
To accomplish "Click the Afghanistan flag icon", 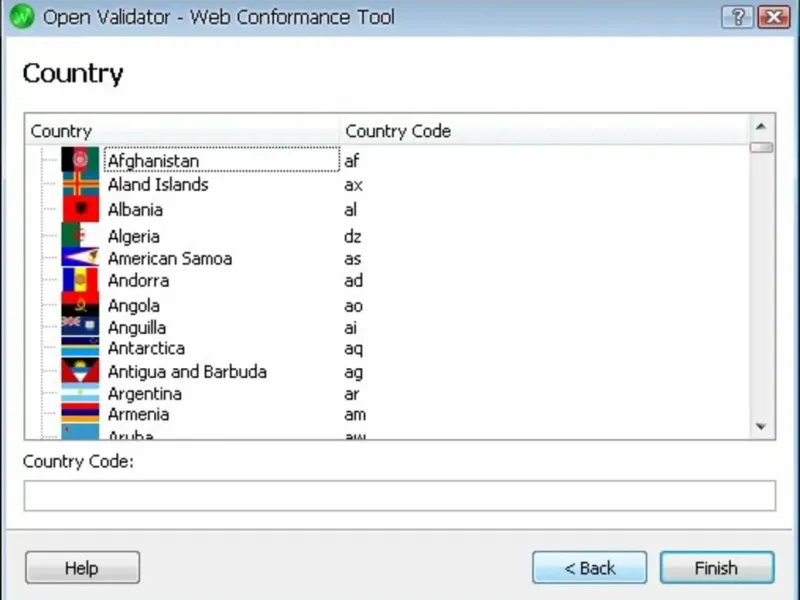I will [80, 160].
